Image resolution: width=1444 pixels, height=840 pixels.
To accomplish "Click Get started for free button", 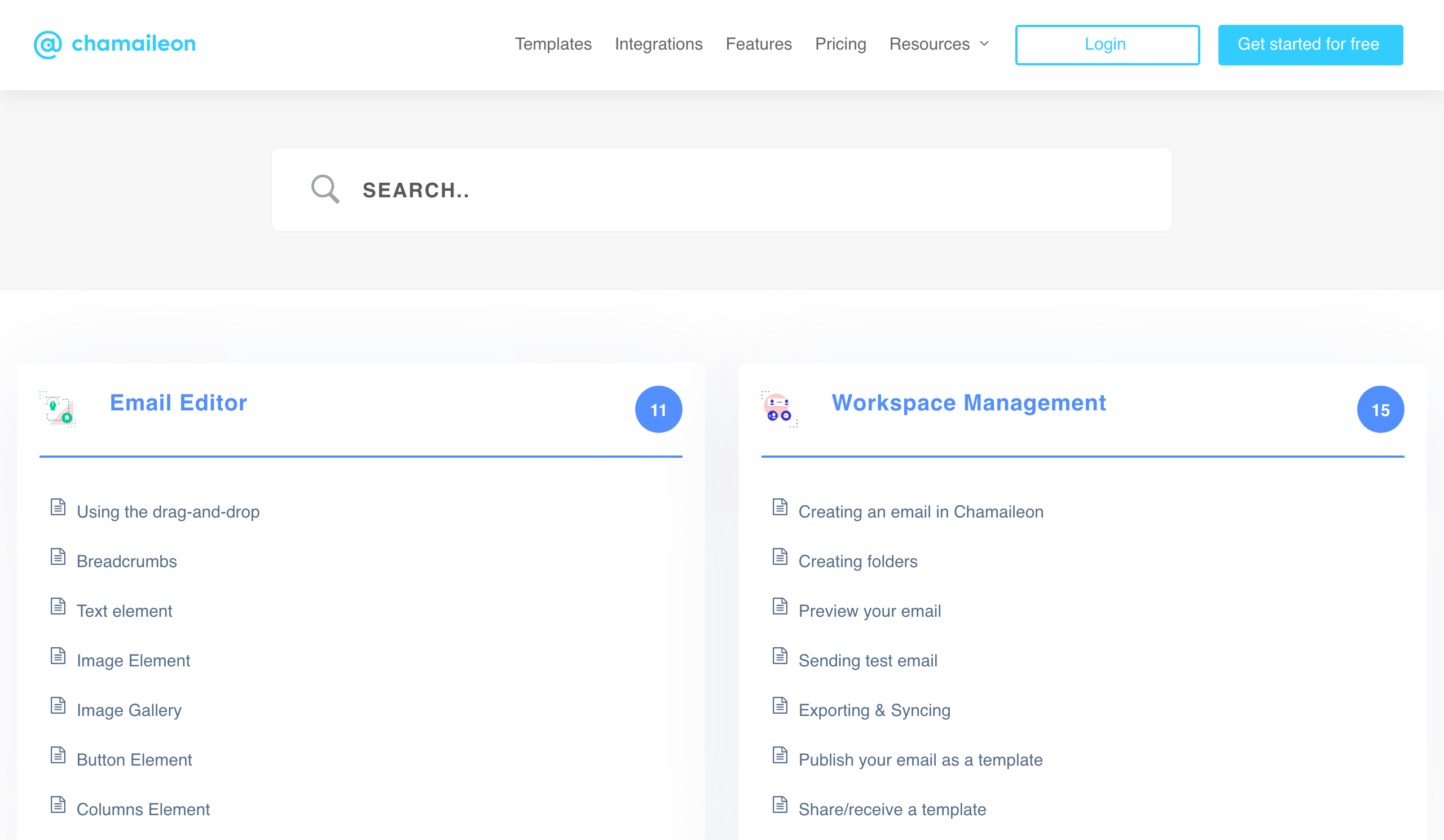I will tap(1310, 45).
